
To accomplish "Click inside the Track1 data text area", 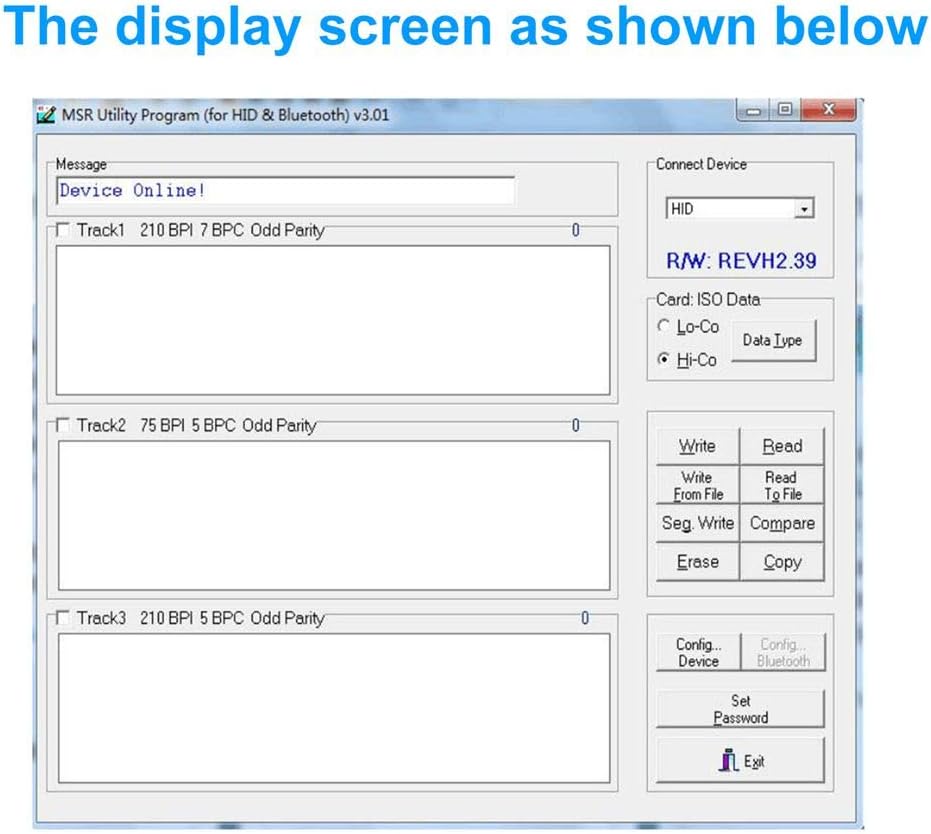I will 332,320.
